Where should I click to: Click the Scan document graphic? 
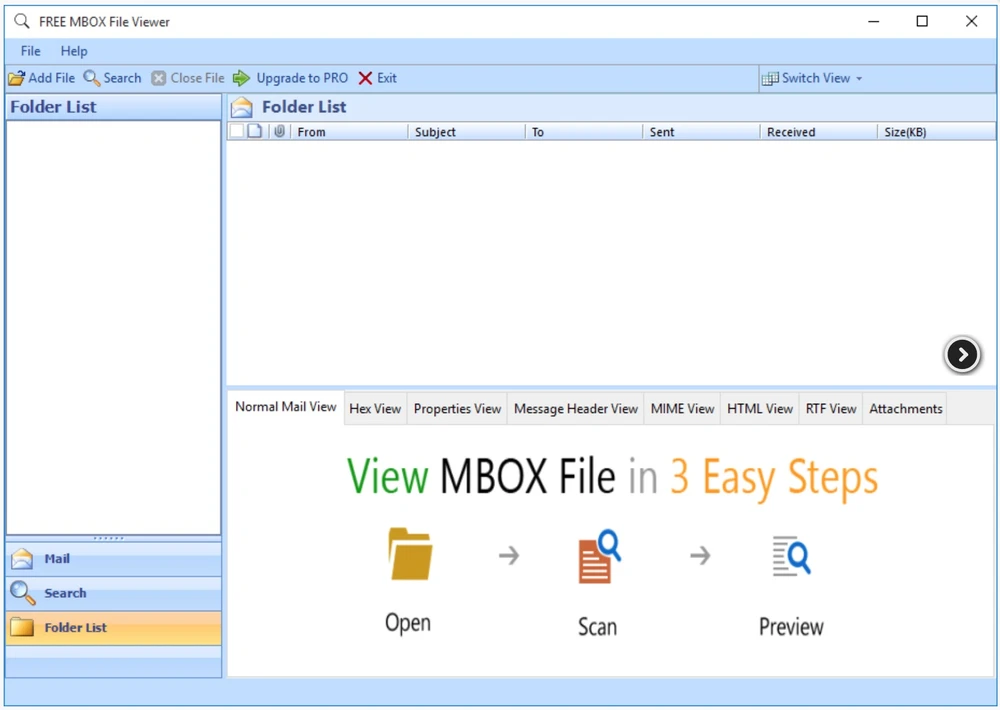click(x=599, y=556)
